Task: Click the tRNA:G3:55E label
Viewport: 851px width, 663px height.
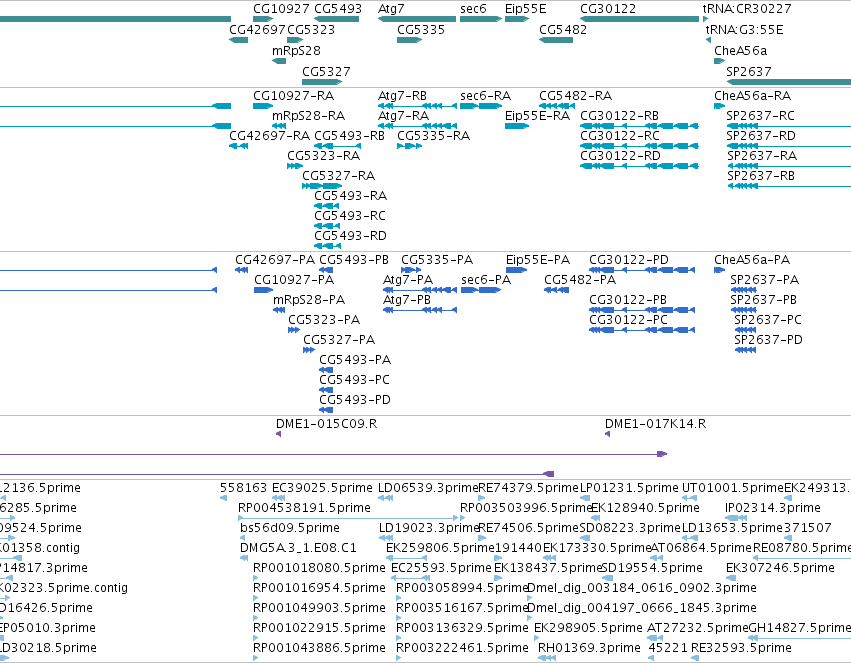Action: click(745, 30)
